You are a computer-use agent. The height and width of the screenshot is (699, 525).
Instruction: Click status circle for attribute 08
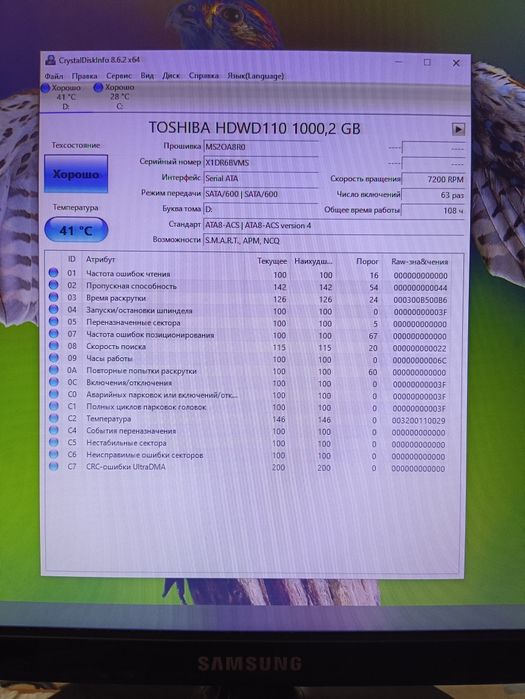[x=53, y=345]
